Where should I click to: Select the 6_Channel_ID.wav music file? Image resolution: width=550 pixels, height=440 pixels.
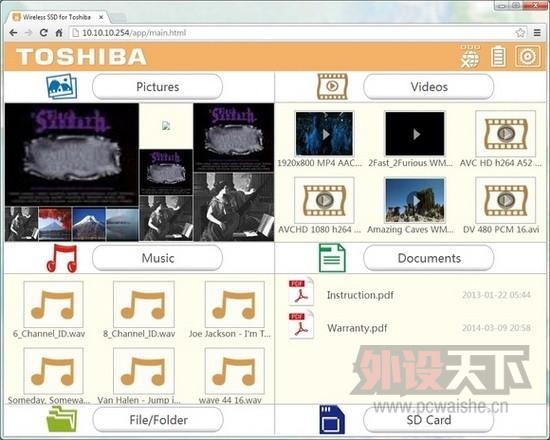point(53,304)
